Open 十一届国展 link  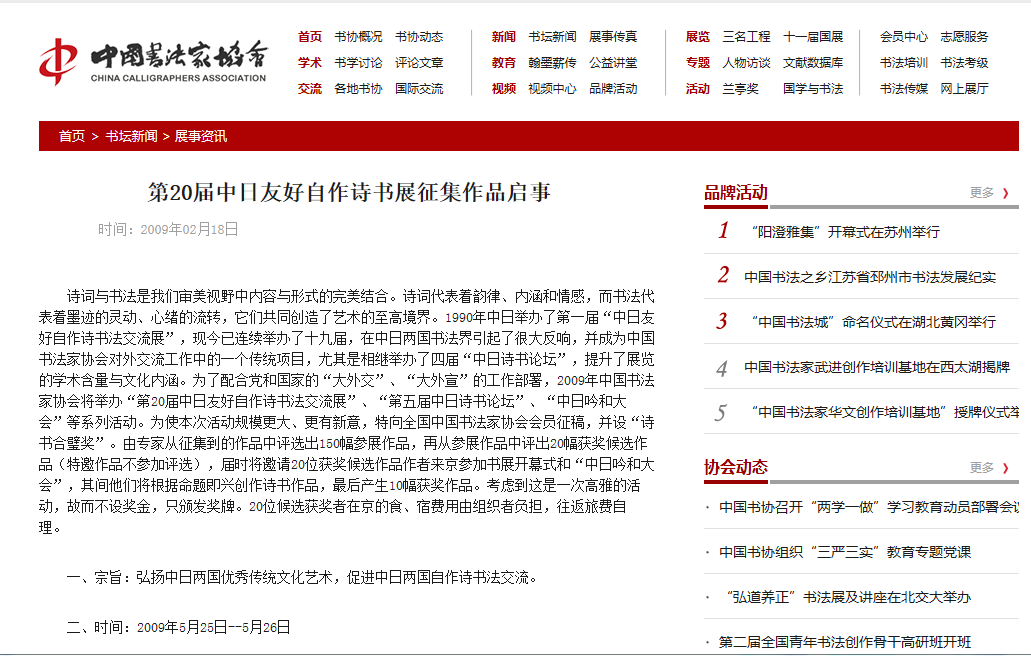(813, 37)
